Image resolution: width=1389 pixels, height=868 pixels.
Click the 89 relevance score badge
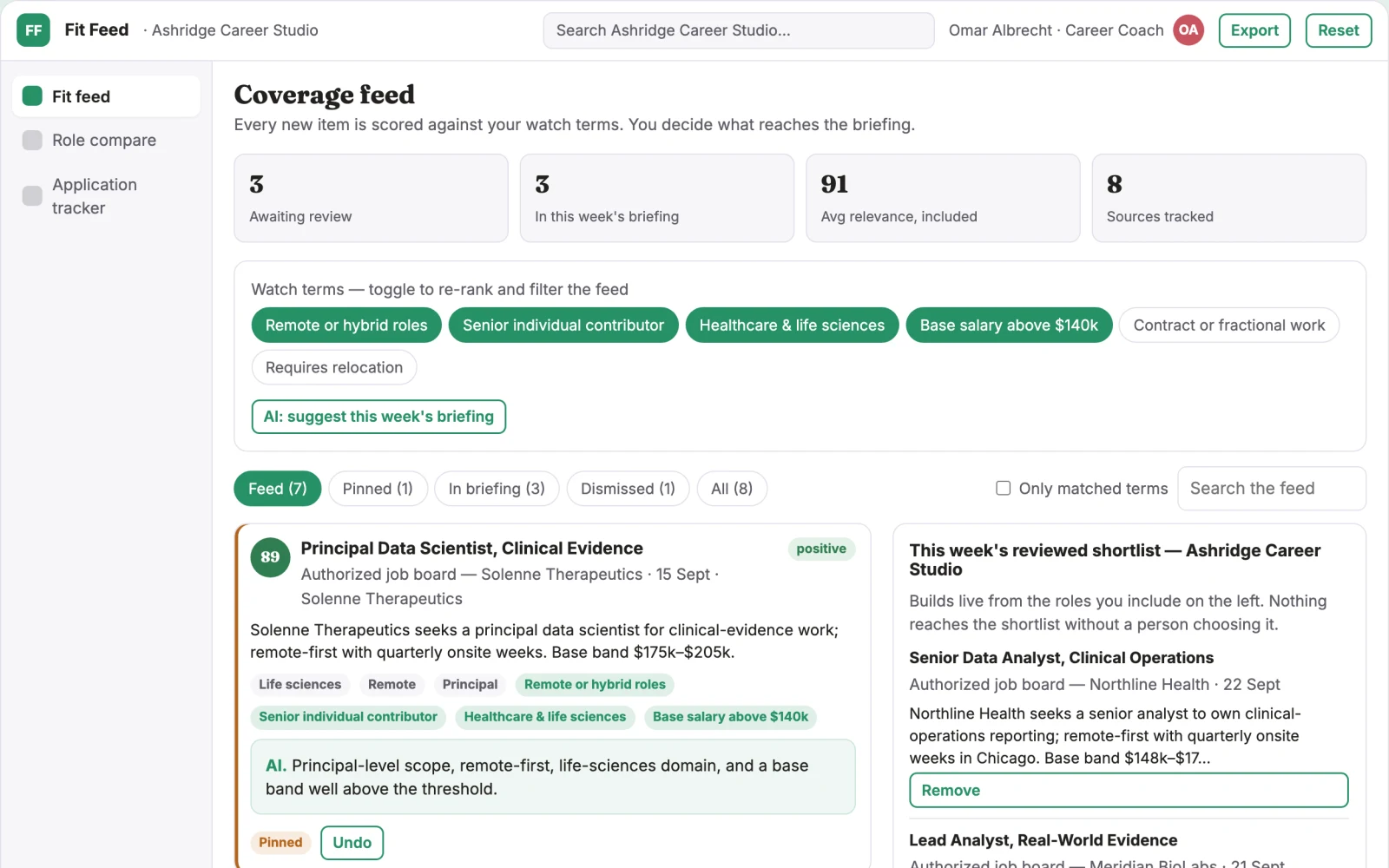click(x=270, y=557)
